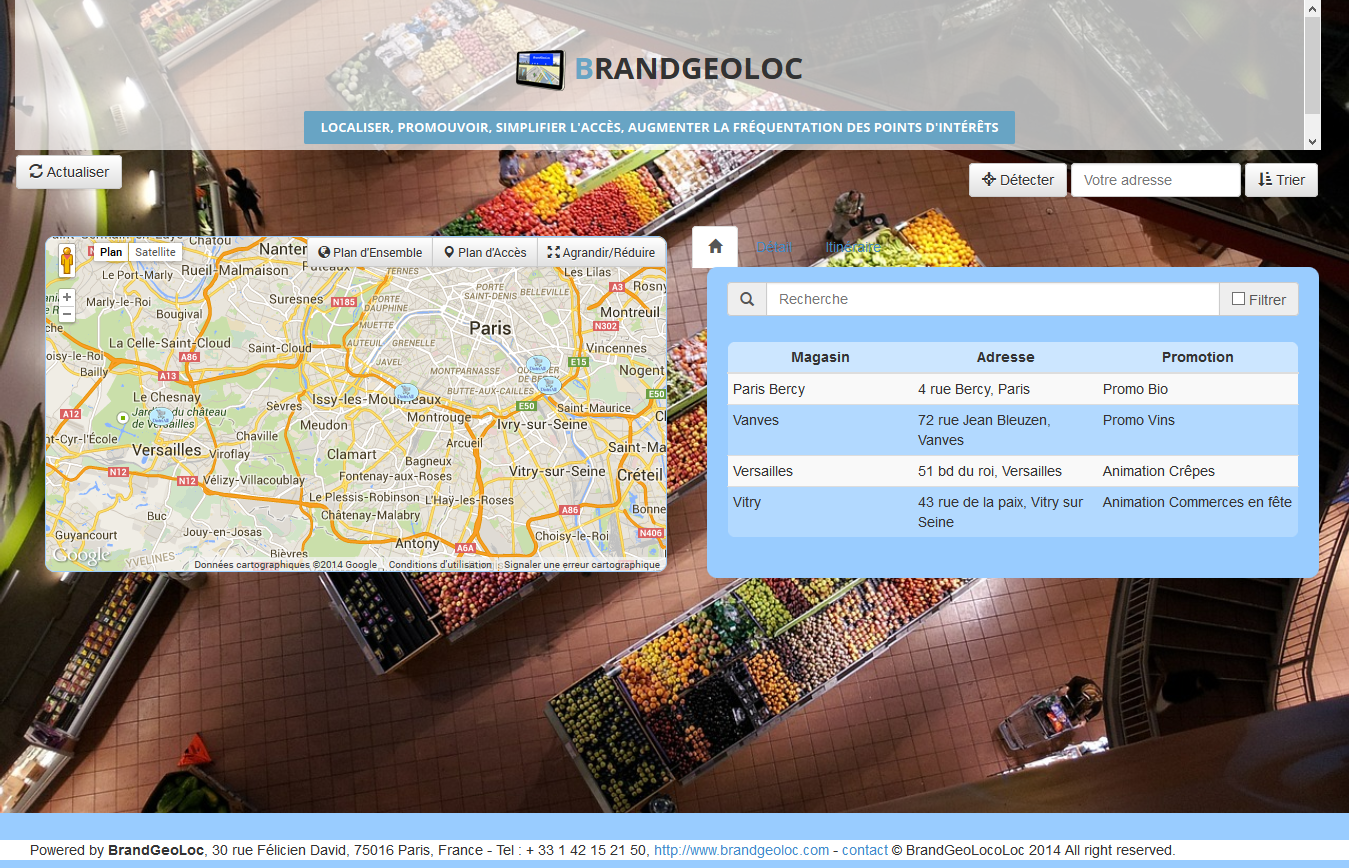Screen dimensions: 1349x868
Task: Open the home tab with house icon
Action: 715,247
